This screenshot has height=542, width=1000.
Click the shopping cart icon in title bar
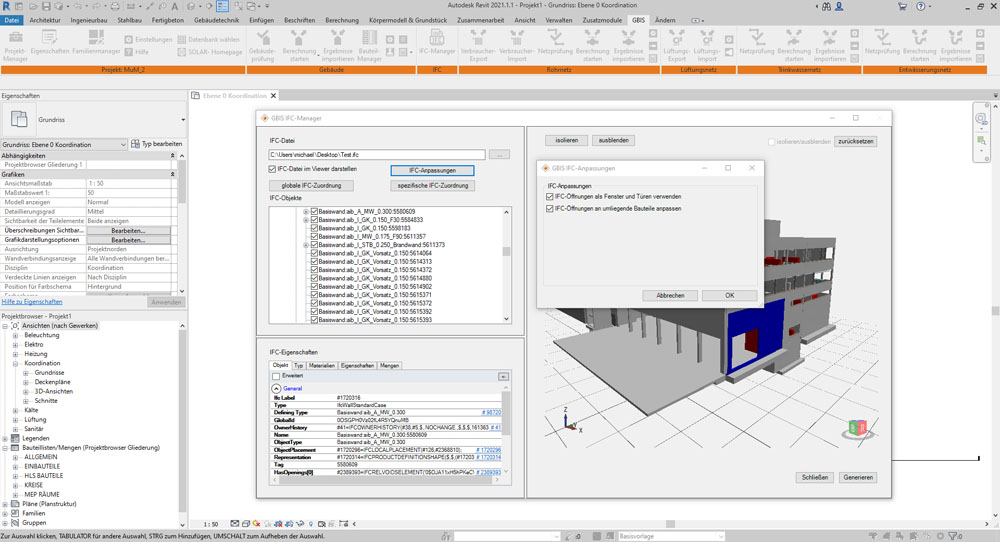(x=902, y=6)
